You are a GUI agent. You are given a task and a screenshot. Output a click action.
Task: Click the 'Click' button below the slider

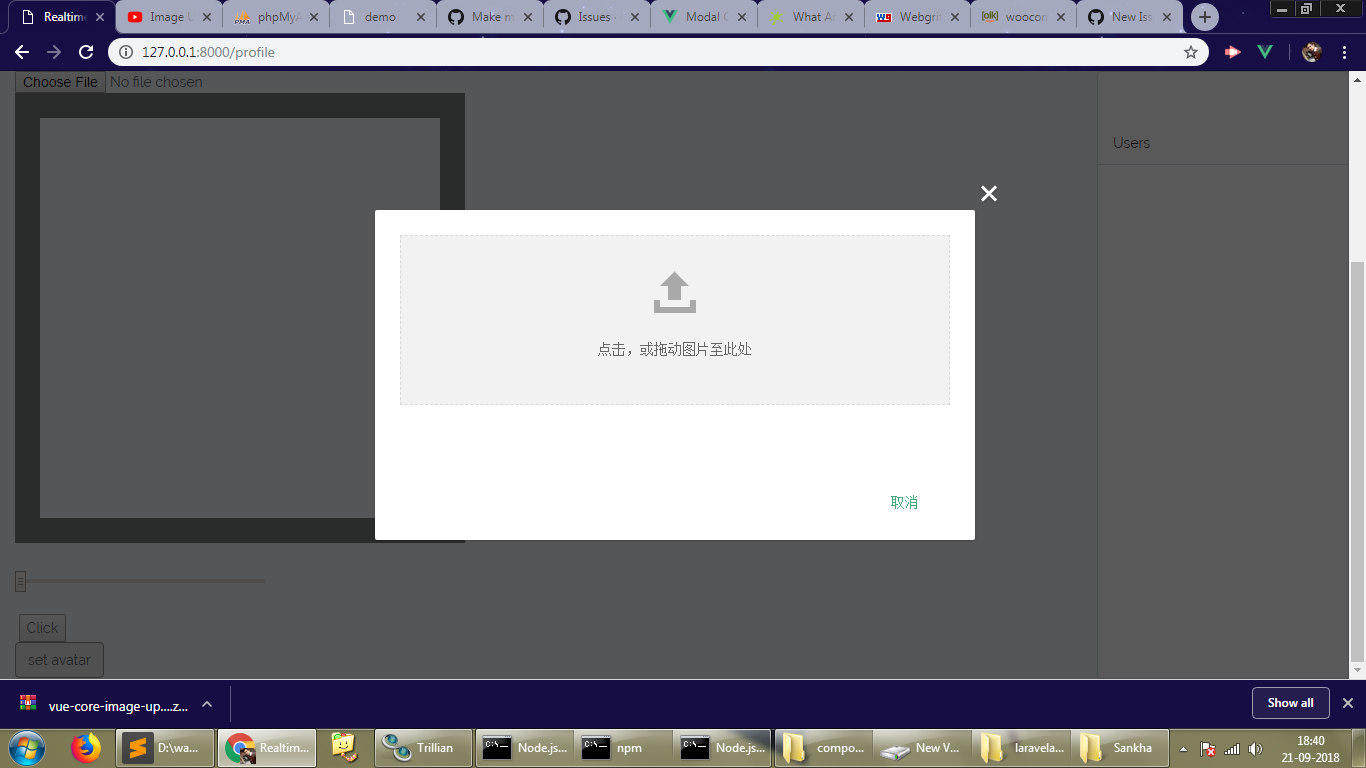(x=42, y=628)
